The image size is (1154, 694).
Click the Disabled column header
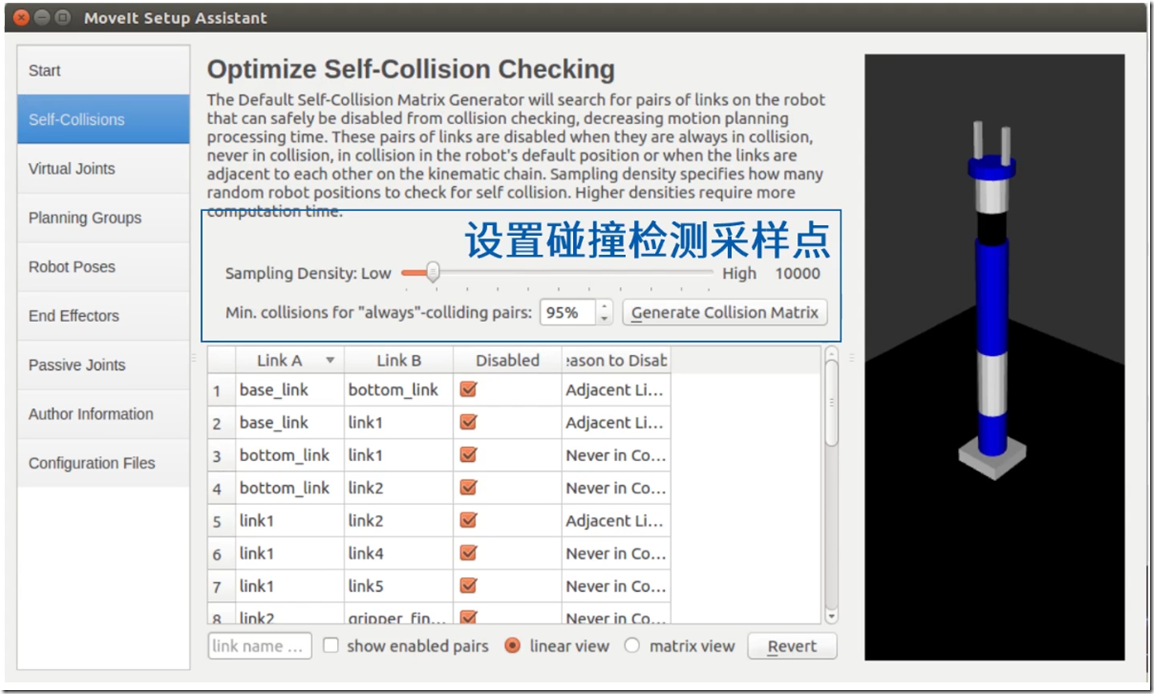pyautogui.click(x=507, y=360)
